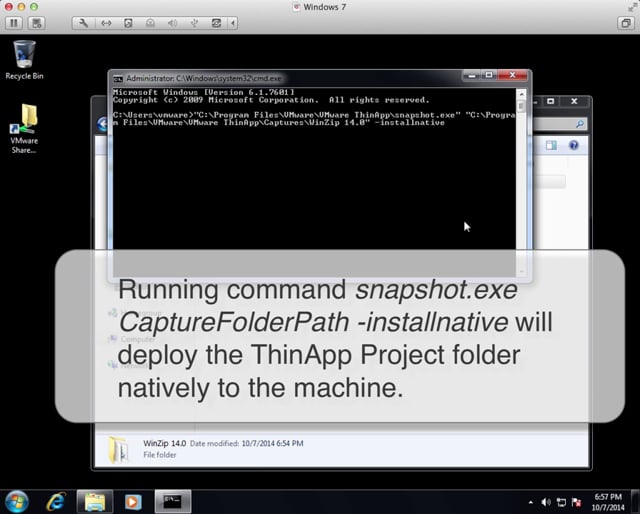Open network adapter arrows icon
The image size is (640, 514).
pos(106,23)
